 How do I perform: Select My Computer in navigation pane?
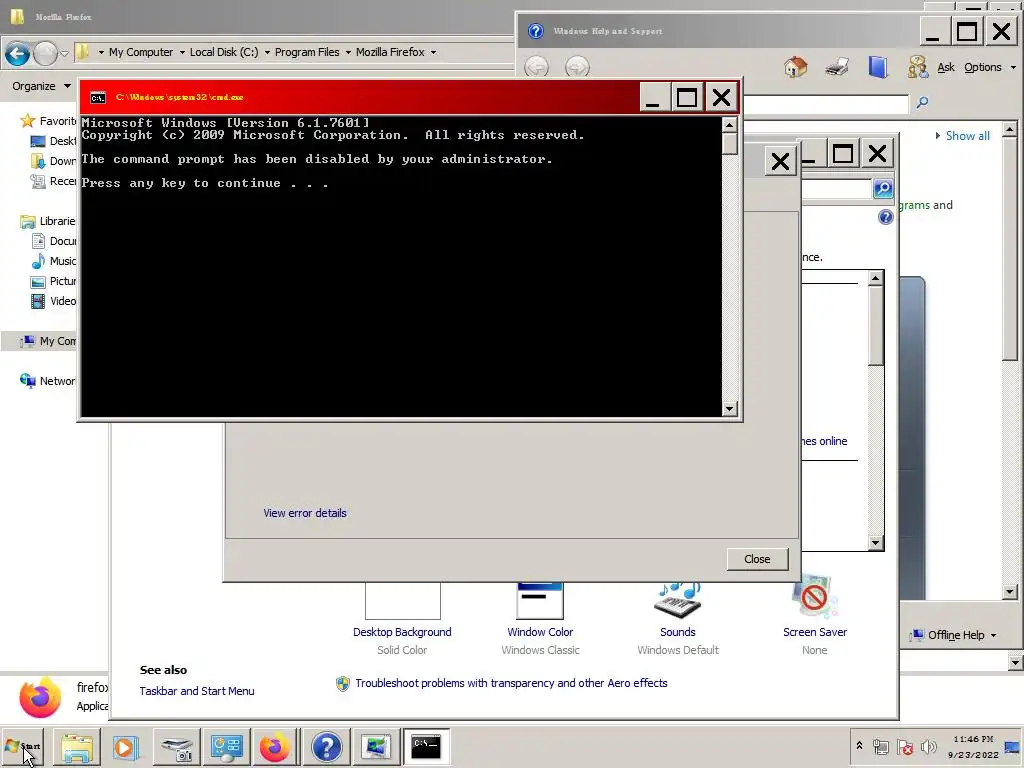click(48, 341)
